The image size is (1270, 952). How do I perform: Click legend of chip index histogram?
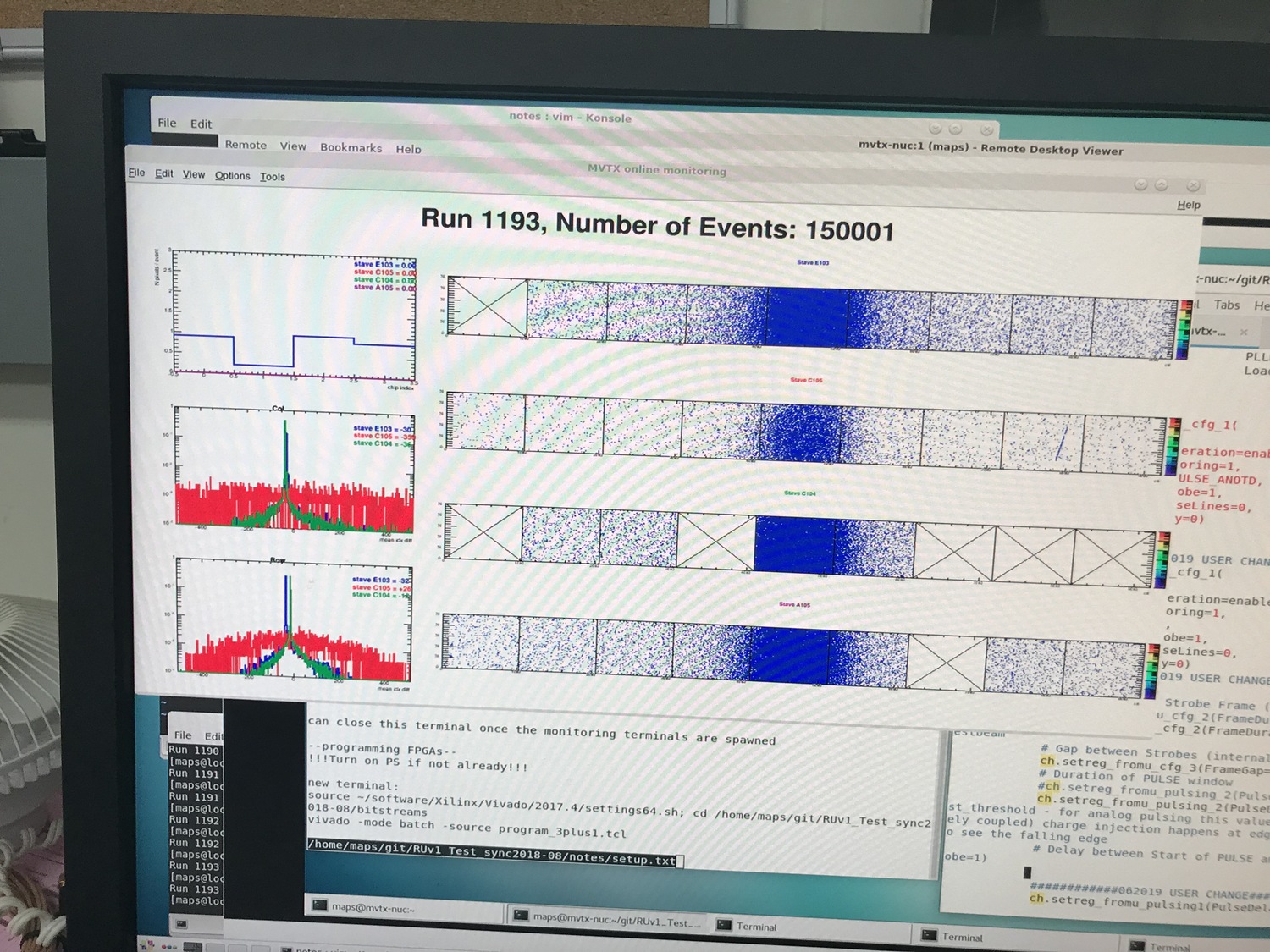coord(384,276)
